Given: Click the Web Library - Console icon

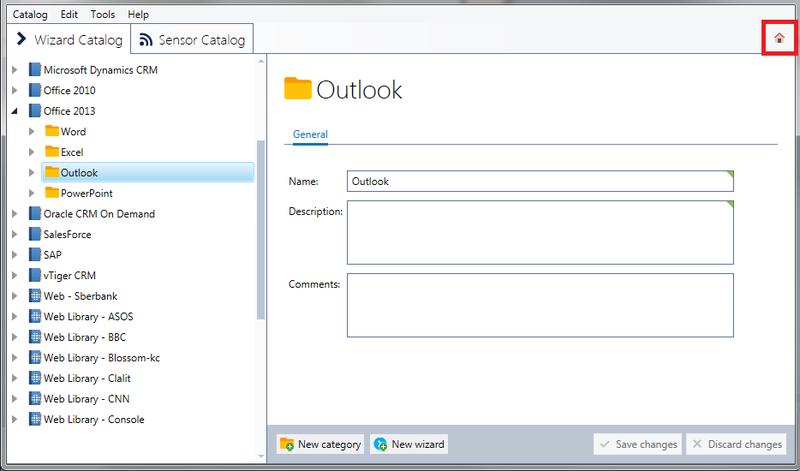Looking at the screenshot, I should tap(35, 419).
